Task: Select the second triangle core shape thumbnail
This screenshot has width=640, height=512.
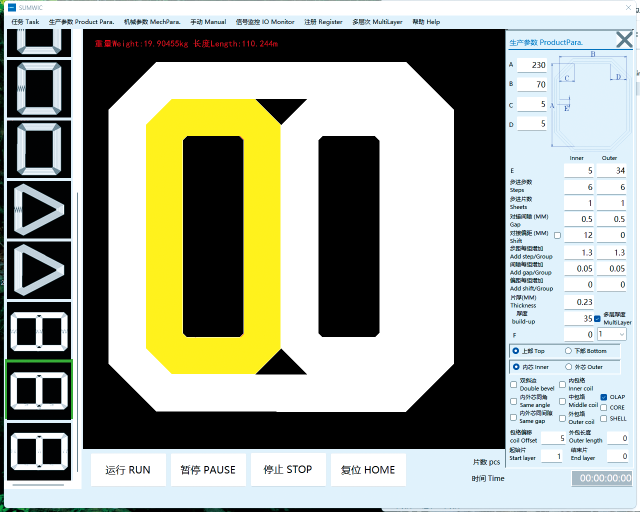Action: pyautogui.click(x=39, y=270)
